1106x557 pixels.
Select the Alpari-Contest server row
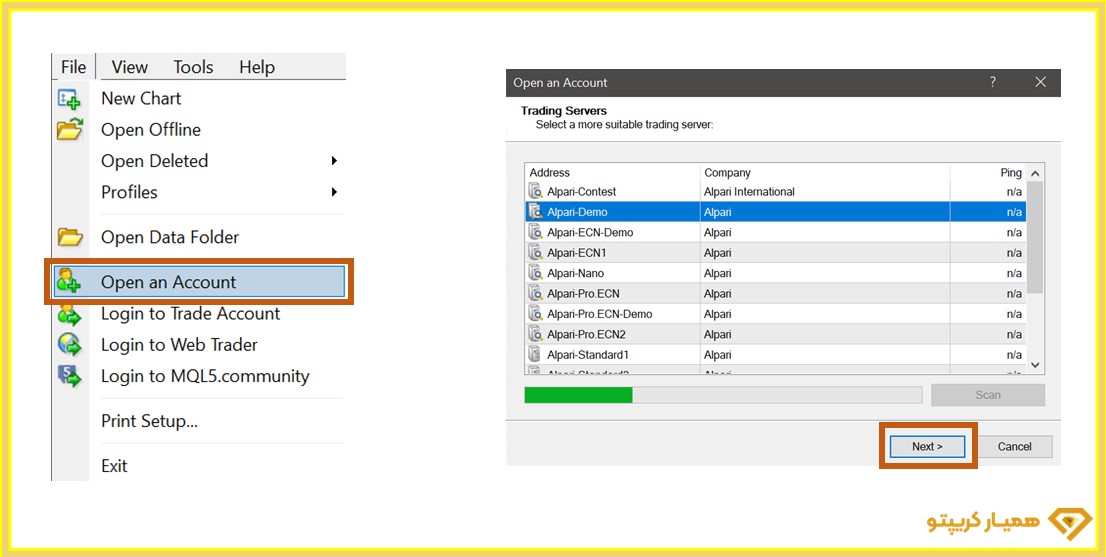(x=775, y=192)
